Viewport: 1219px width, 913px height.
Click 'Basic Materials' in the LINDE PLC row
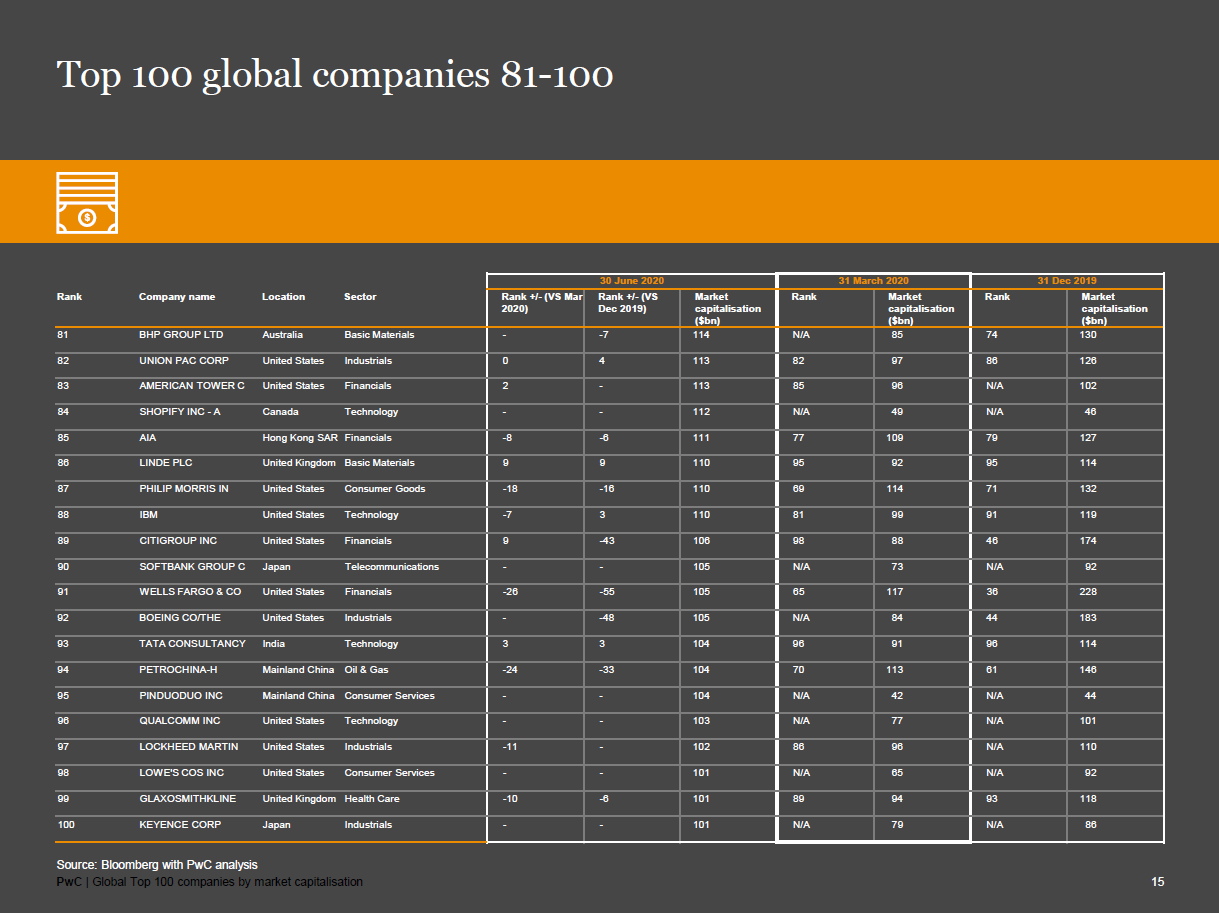click(379, 463)
